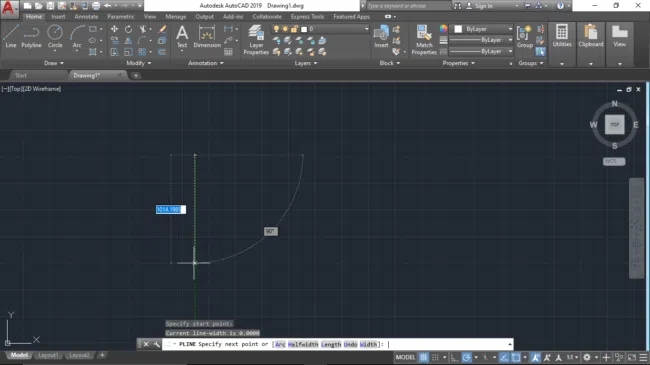650x365 pixels.
Task: Open the Utilities panel
Action: tap(562, 44)
